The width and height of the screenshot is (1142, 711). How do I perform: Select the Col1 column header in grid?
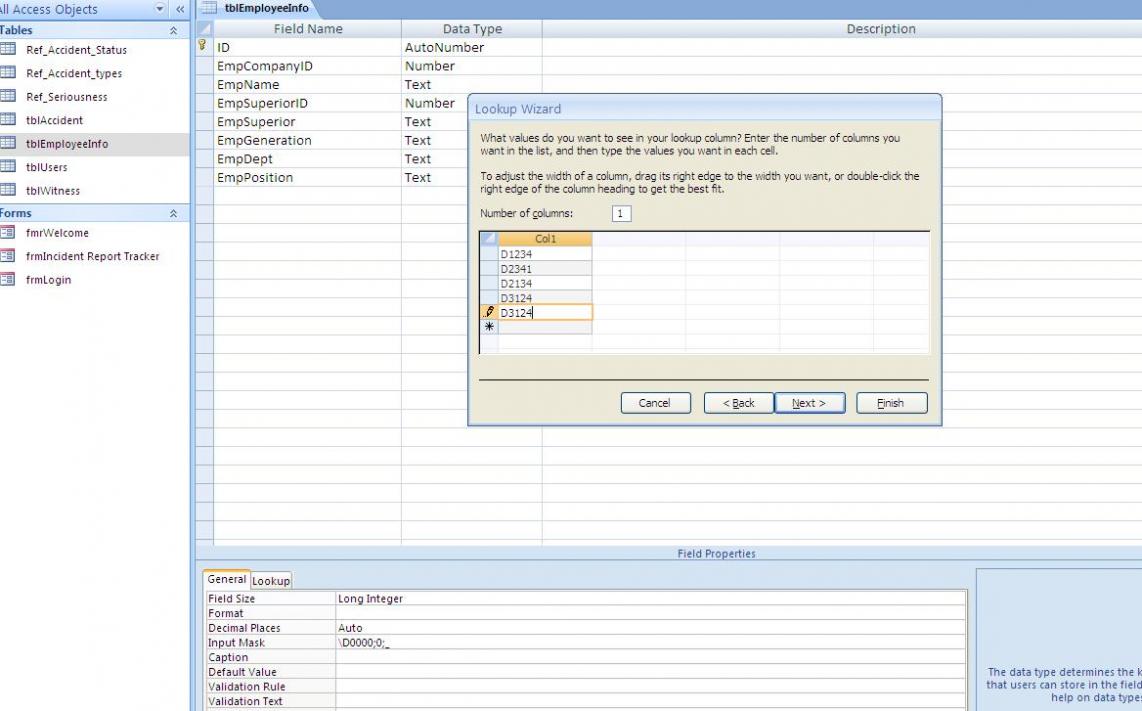(545, 239)
